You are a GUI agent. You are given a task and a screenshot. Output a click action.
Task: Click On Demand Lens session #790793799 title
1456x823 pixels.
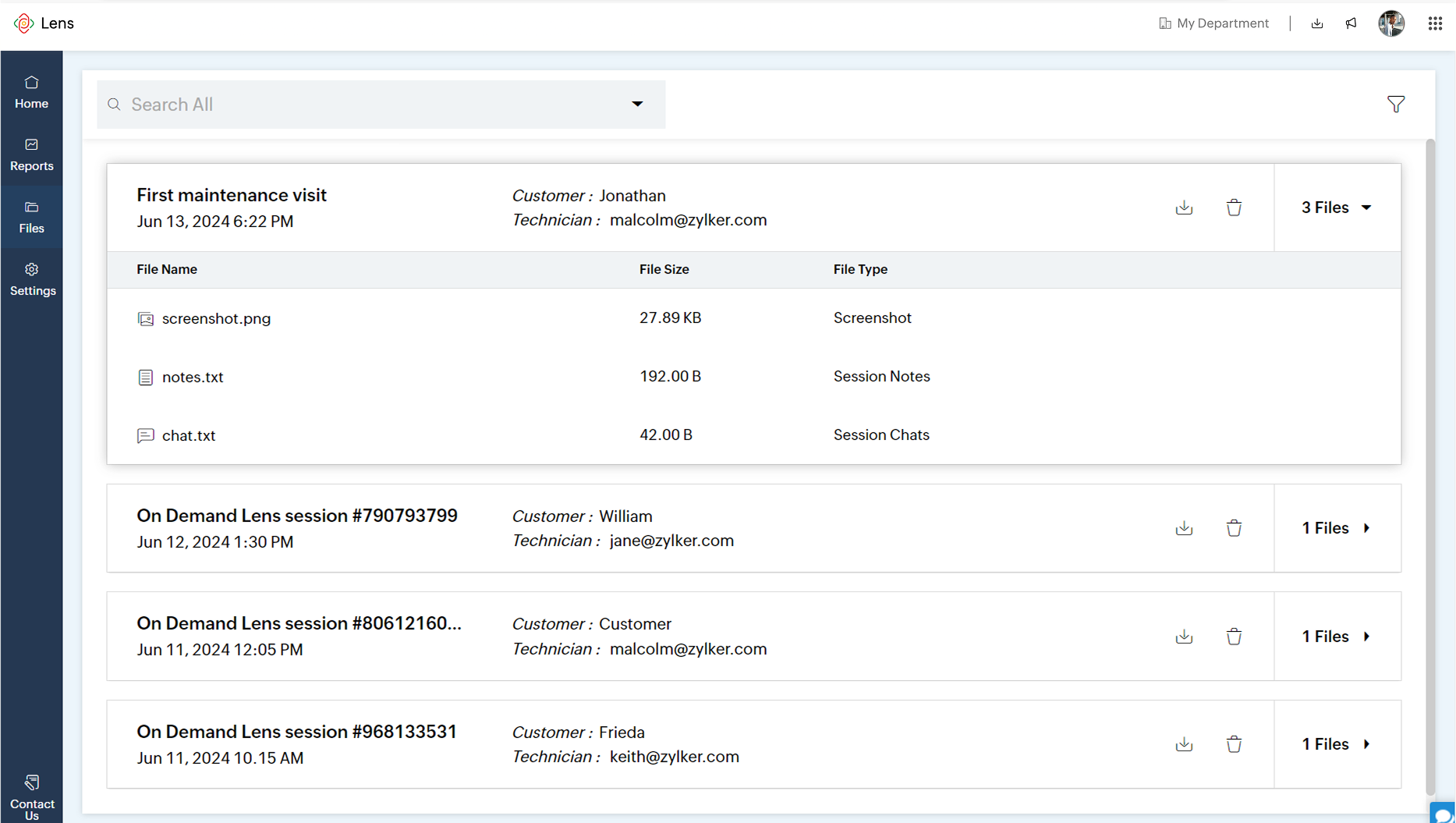pyautogui.click(x=297, y=516)
